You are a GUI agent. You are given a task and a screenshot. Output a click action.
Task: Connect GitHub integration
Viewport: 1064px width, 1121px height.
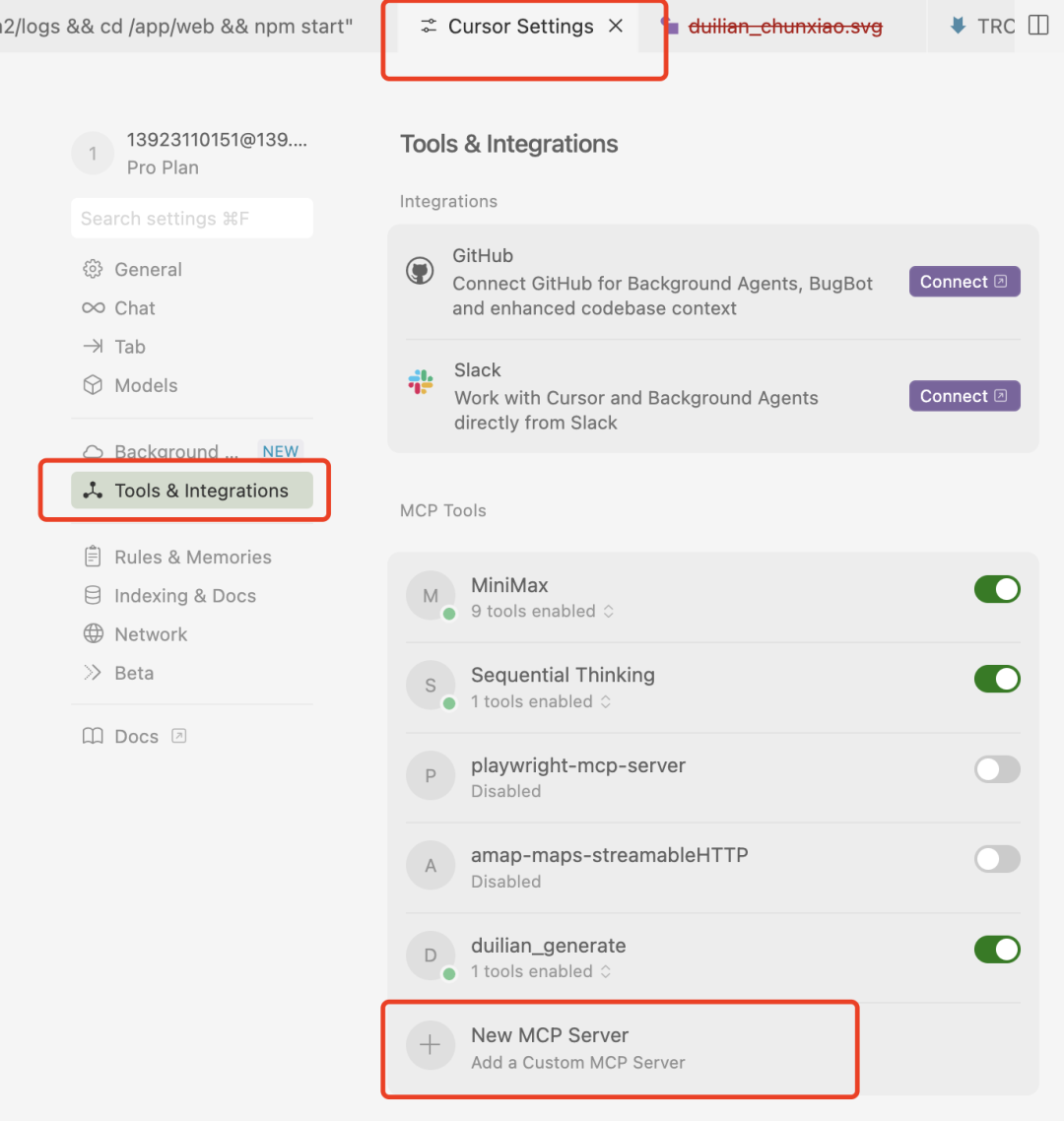[964, 282]
